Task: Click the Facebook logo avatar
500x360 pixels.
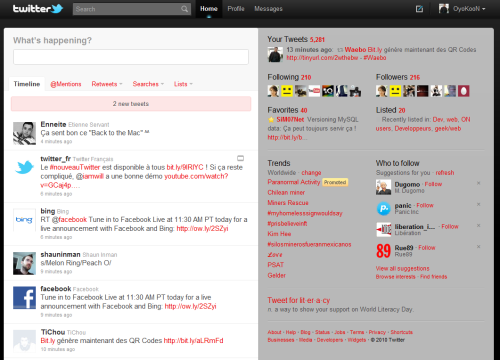Action: pos(24,298)
